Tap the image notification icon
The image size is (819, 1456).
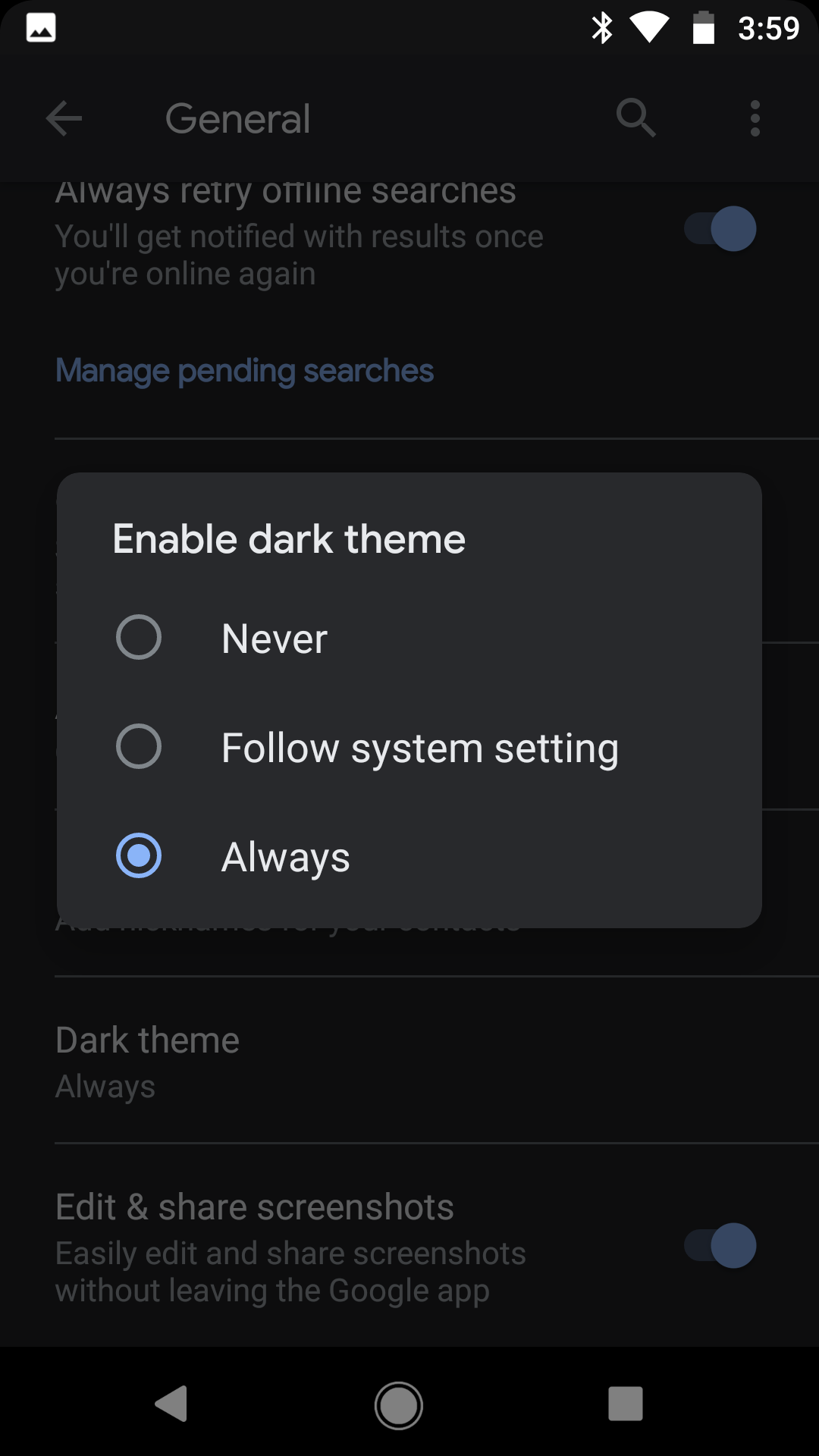[x=41, y=28]
